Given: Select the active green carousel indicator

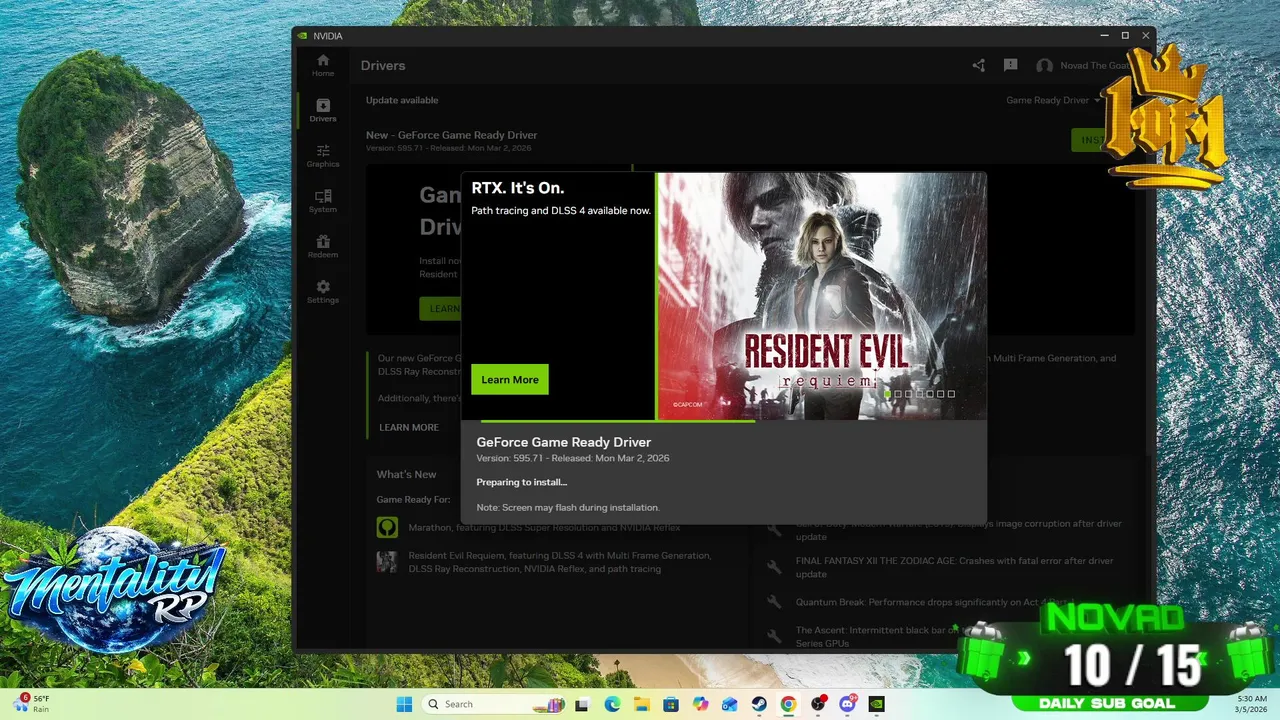Looking at the screenshot, I should tap(887, 394).
